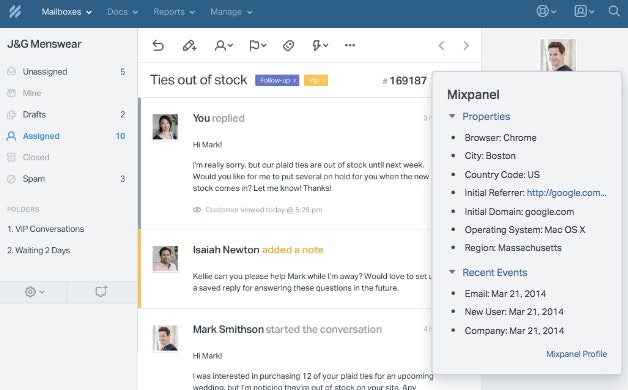Open the user account dropdown
Image resolution: width=628 pixels, height=390 pixels.
584,11
